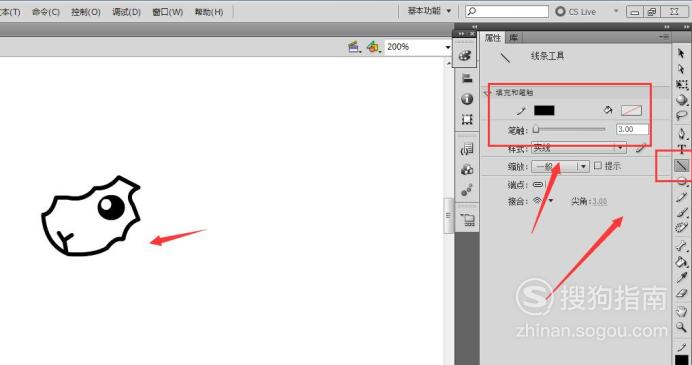Select the Deco tool
Viewport: 692px width, 365px height.
pos(682,228)
